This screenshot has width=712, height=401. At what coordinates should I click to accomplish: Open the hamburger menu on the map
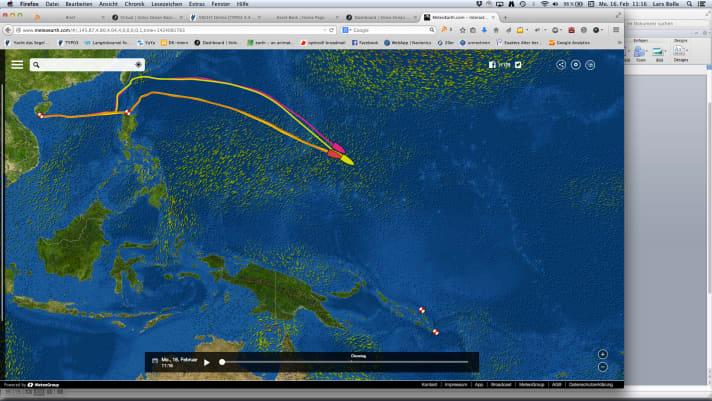click(x=17, y=64)
